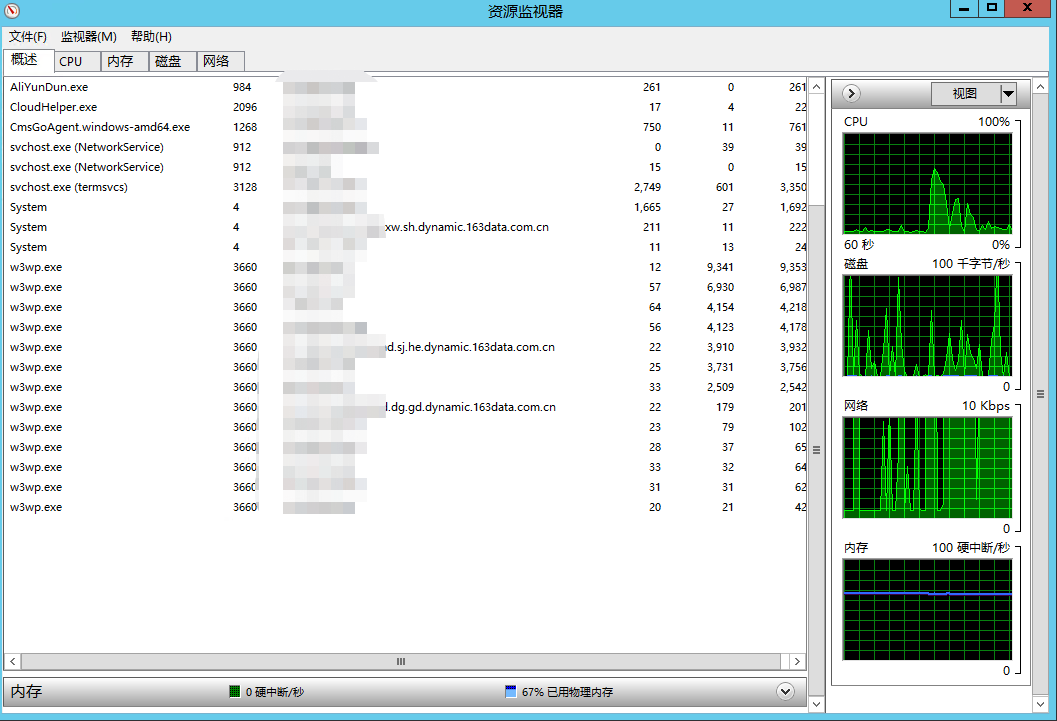The height and width of the screenshot is (721, 1057).
Task: Click the 网络 activity graph
Action: (x=928, y=468)
